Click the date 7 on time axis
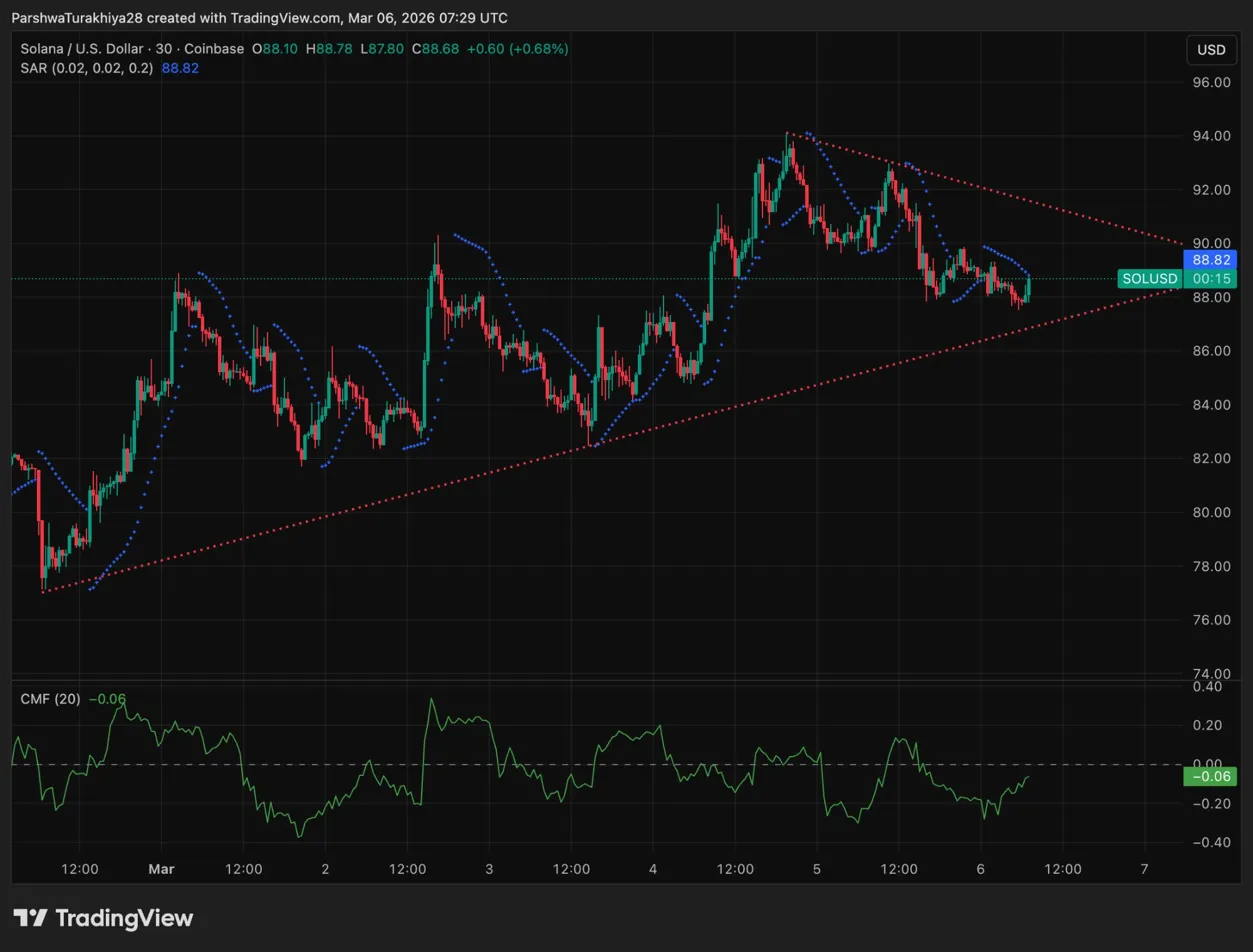The height and width of the screenshot is (952, 1253). coord(1144,869)
